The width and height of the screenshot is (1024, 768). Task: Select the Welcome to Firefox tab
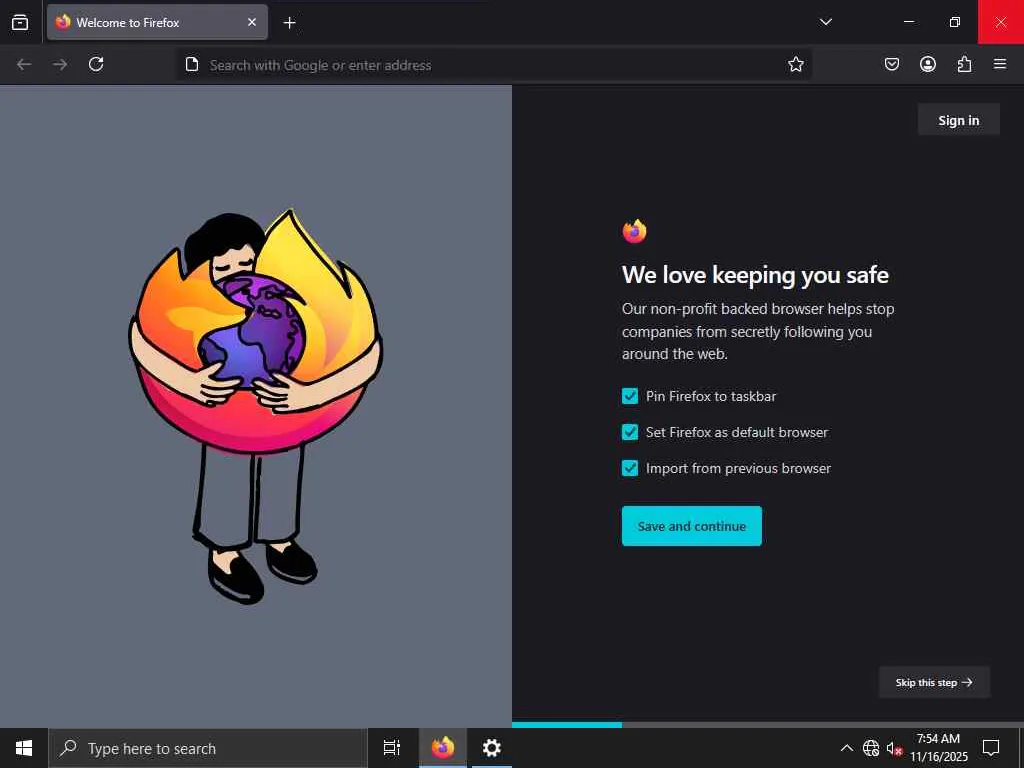pos(157,22)
